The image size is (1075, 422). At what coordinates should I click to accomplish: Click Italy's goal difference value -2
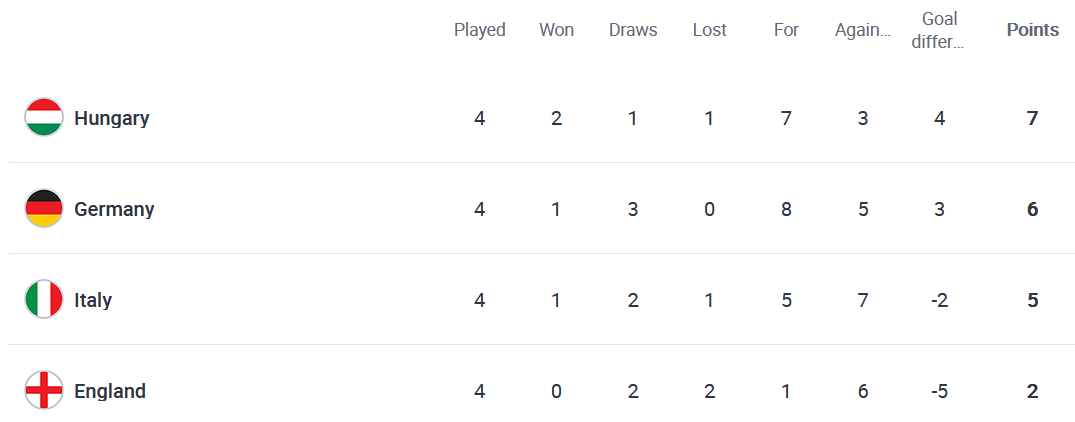[x=939, y=300]
